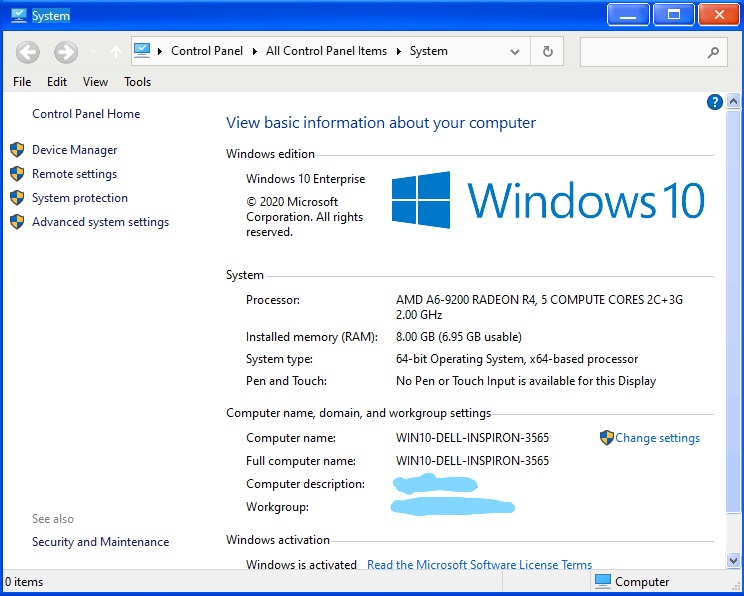Click the Forward navigation arrow
The width and height of the screenshot is (744, 596).
click(x=65, y=52)
